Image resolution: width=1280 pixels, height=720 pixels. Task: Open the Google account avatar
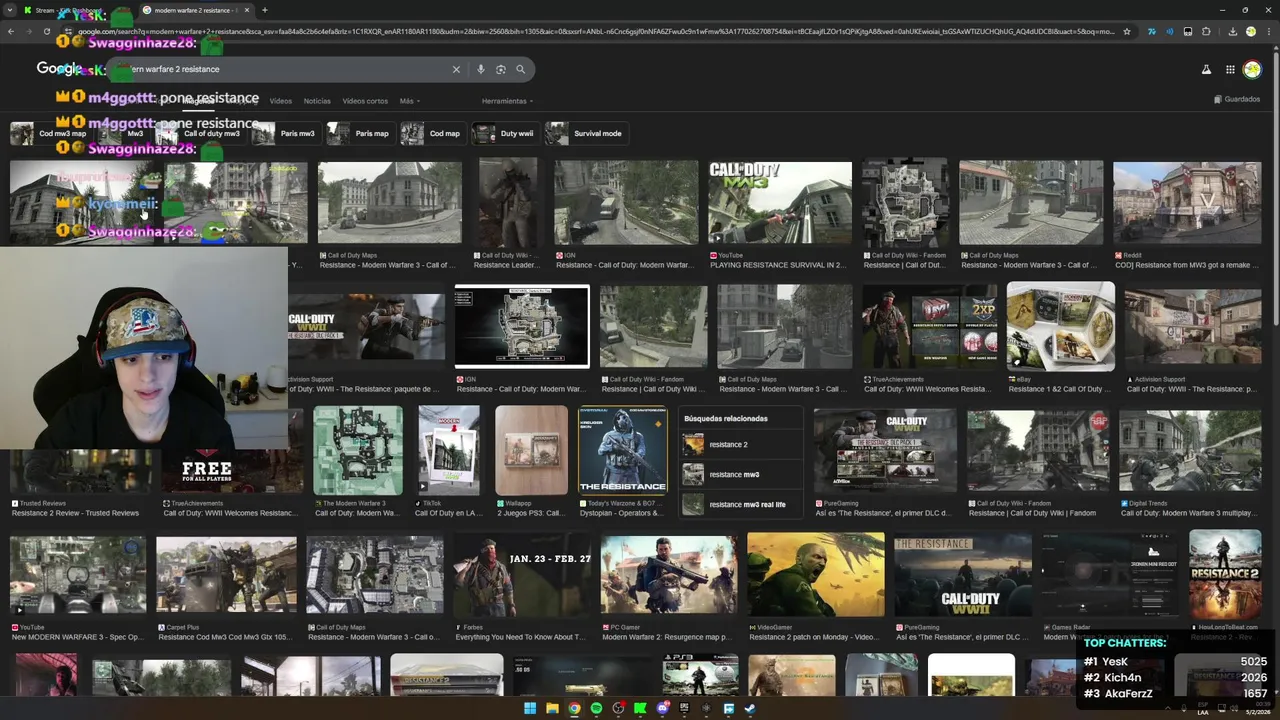tap(1252, 69)
